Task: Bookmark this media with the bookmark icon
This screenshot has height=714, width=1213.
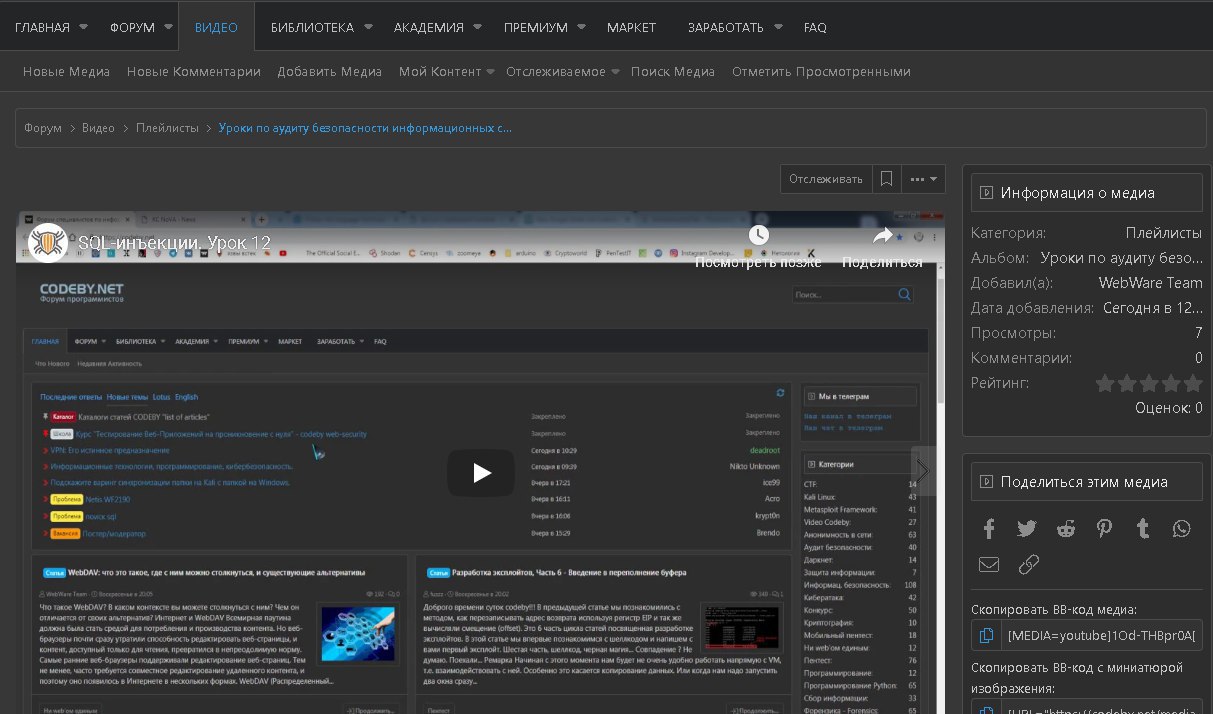Action: pyautogui.click(x=886, y=179)
